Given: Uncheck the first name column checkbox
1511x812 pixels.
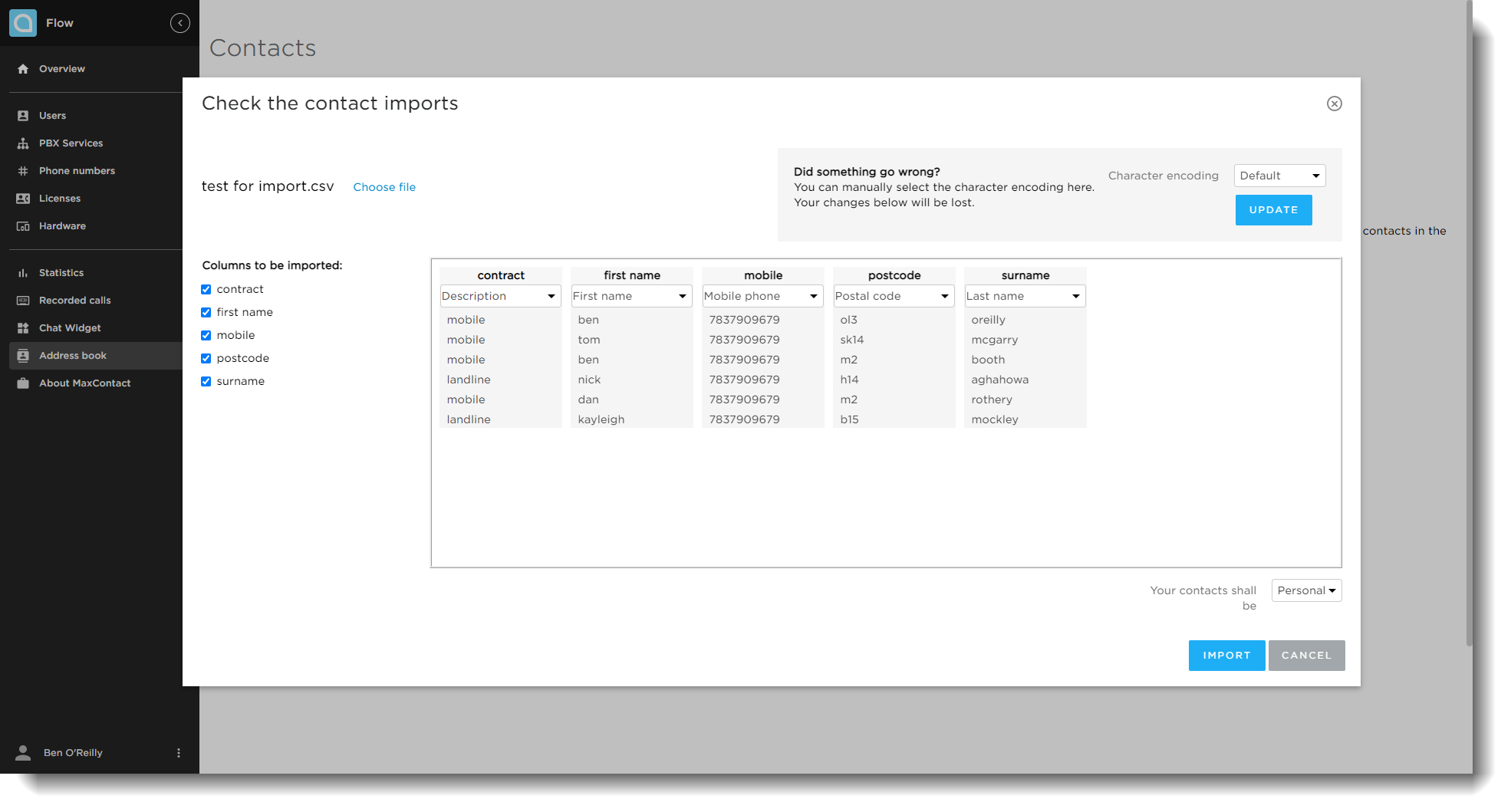Looking at the screenshot, I should click(206, 312).
